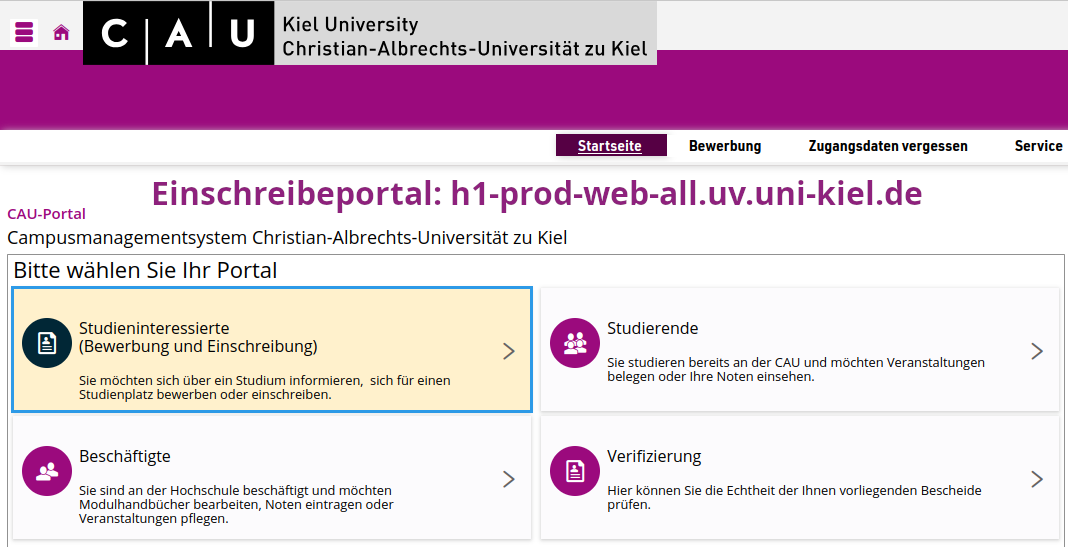Click 'Bitte wählen Sie Ihr Portal' heading

point(145,270)
